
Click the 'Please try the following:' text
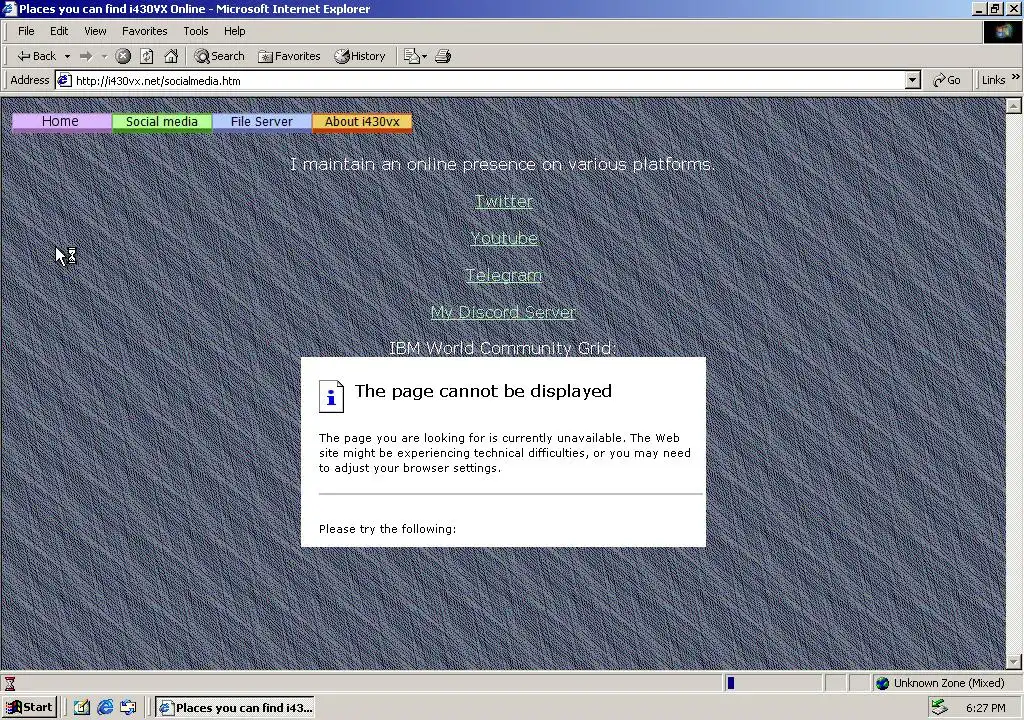387,529
